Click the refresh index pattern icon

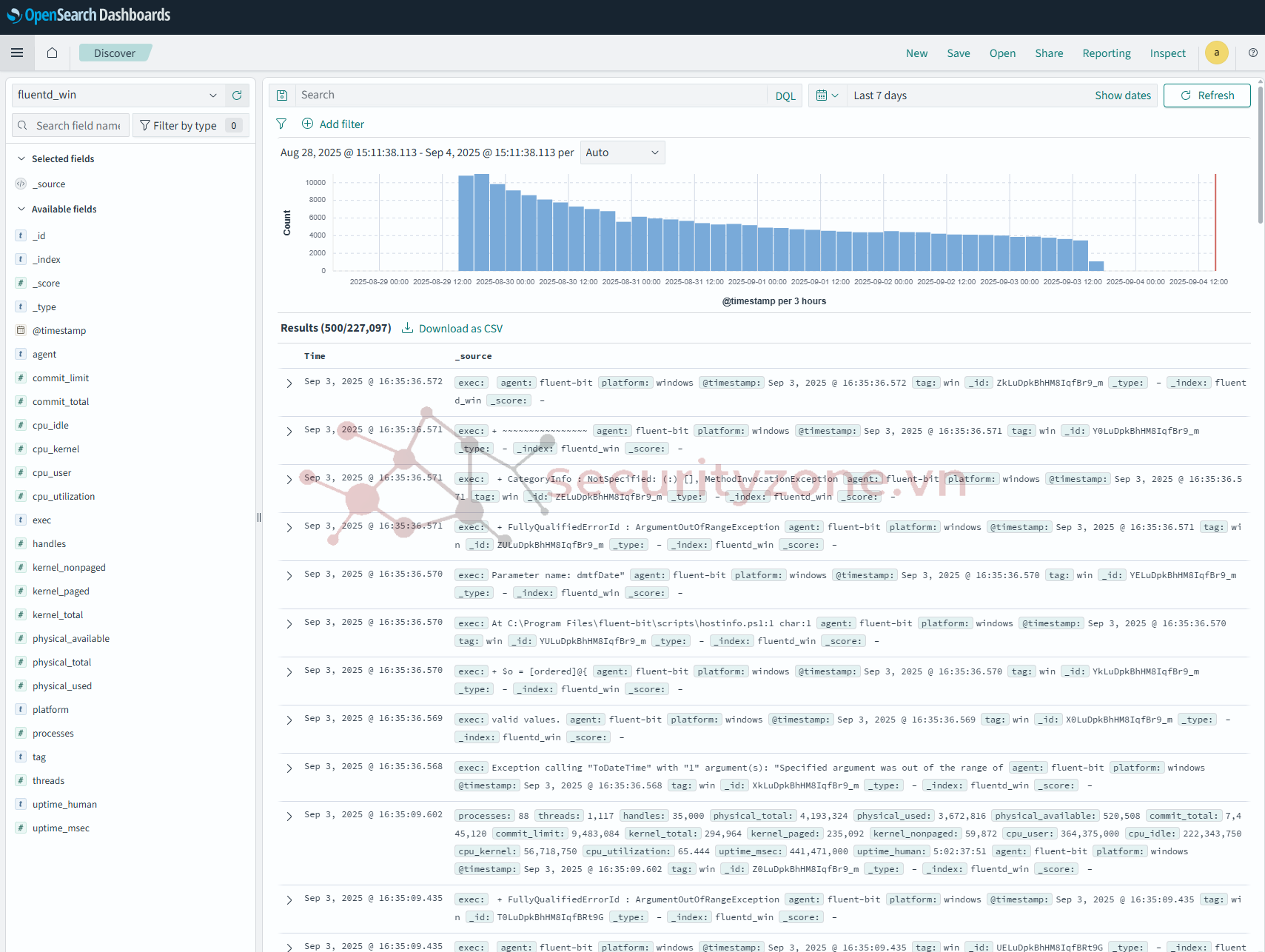[x=237, y=95]
